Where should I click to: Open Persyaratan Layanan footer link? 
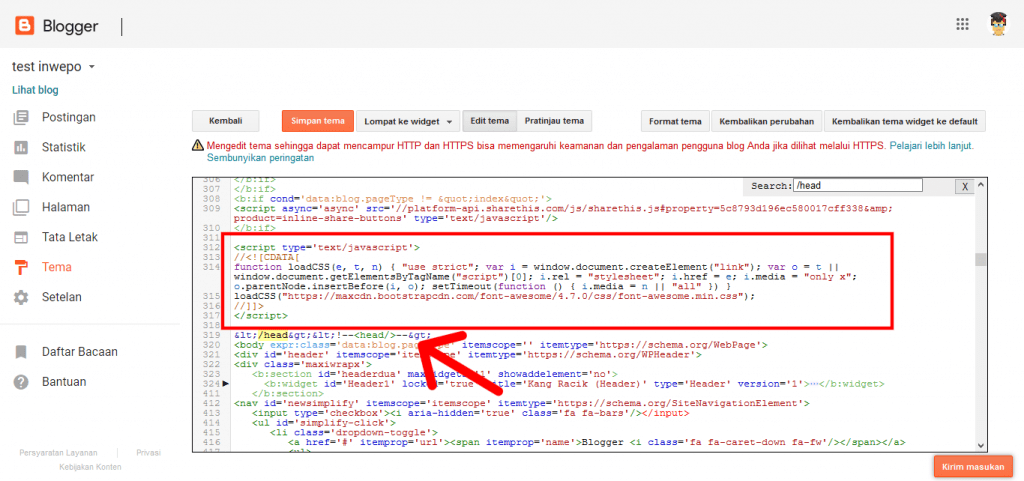pyautogui.click(x=58, y=452)
